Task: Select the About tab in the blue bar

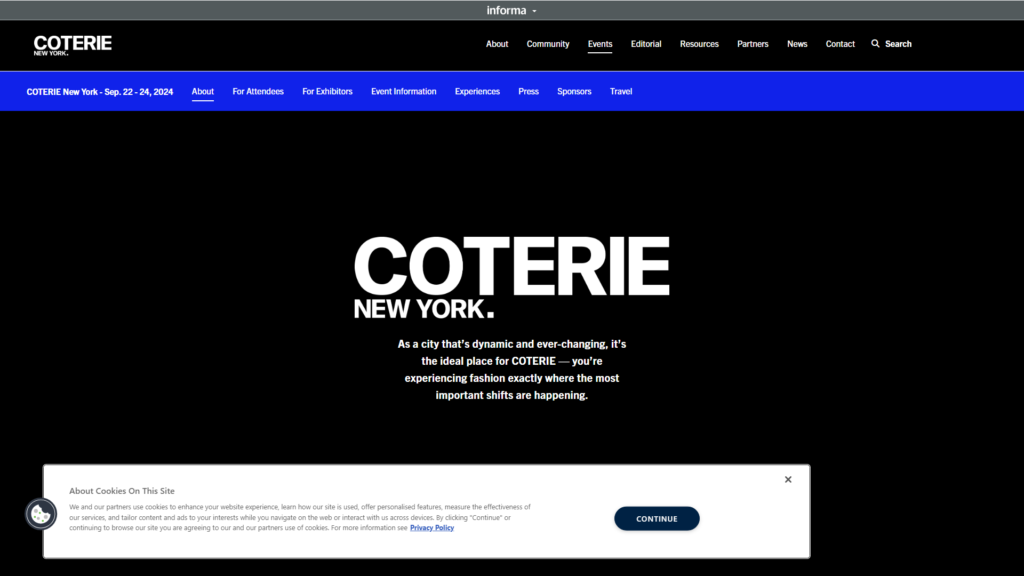Action: click(202, 91)
